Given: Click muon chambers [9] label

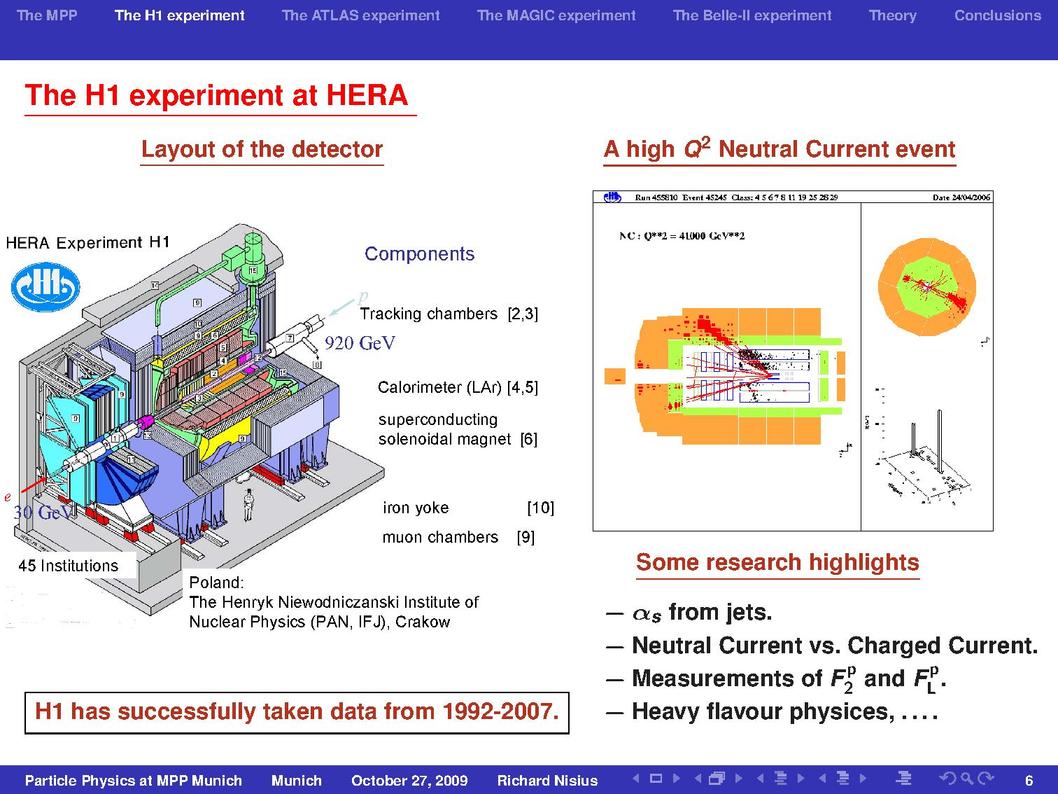Looking at the screenshot, I should (x=458, y=537).
